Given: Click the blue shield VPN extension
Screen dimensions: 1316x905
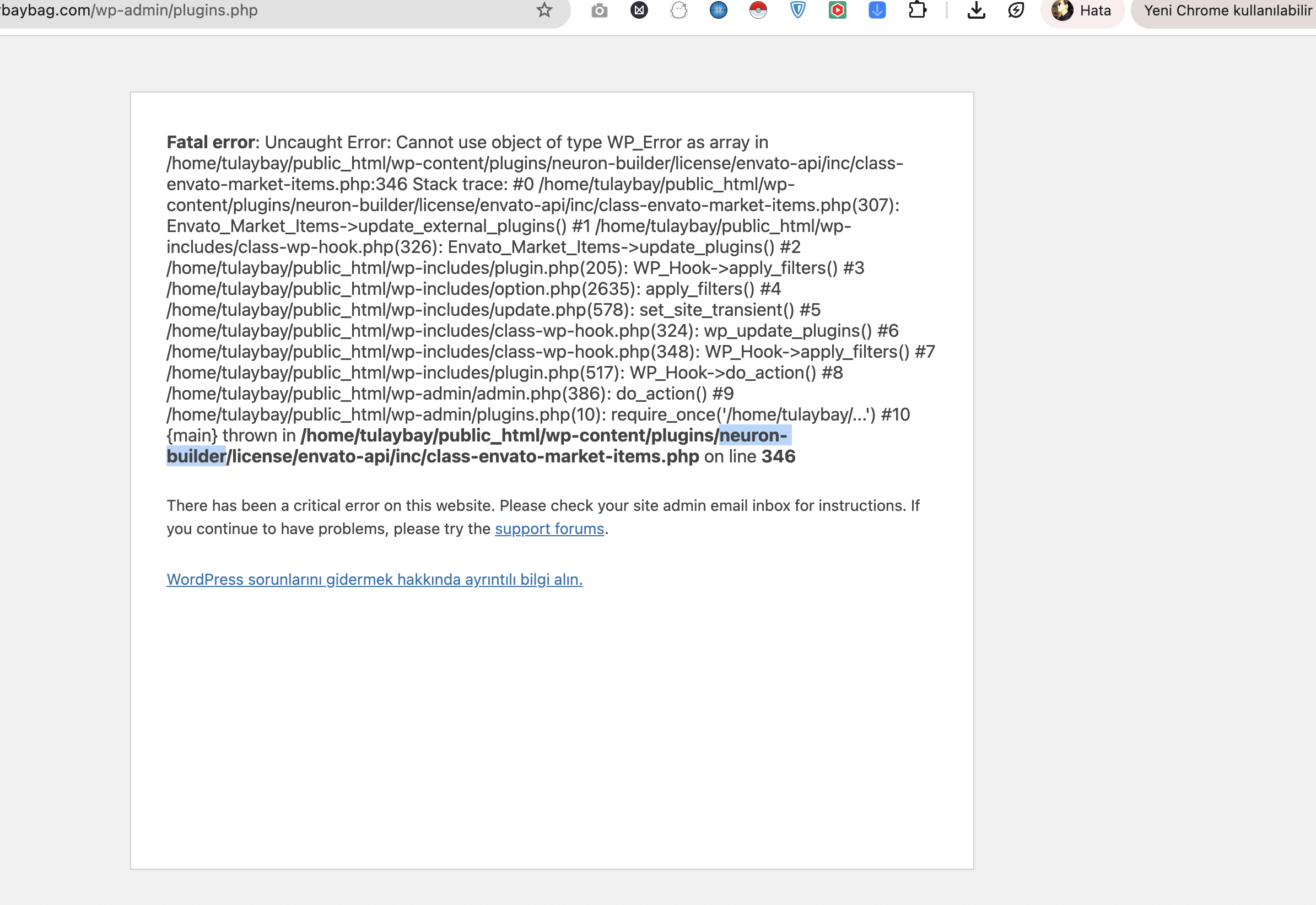Looking at the screenshot, I should pos(798,10).
